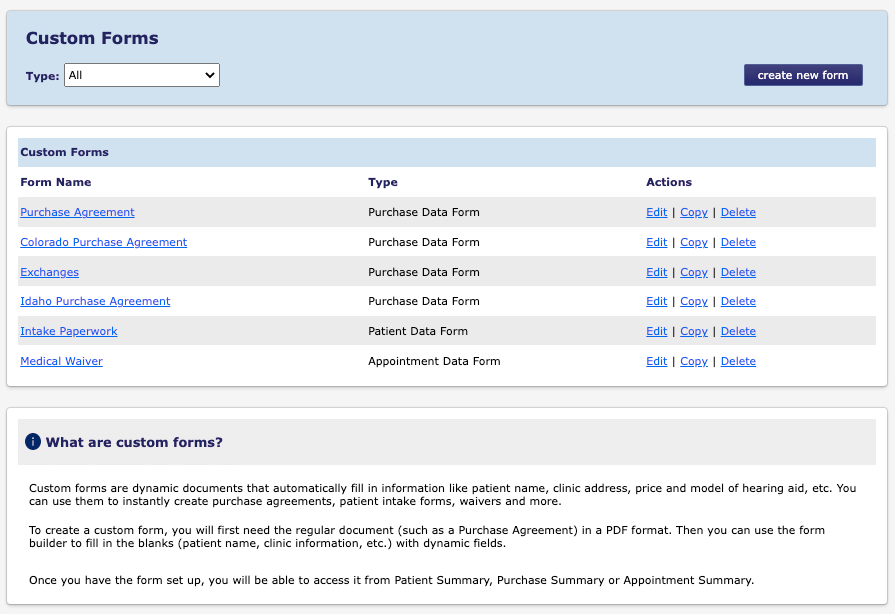
Task: Click the Custom Forms page title
Action: (x=92, y=38)
